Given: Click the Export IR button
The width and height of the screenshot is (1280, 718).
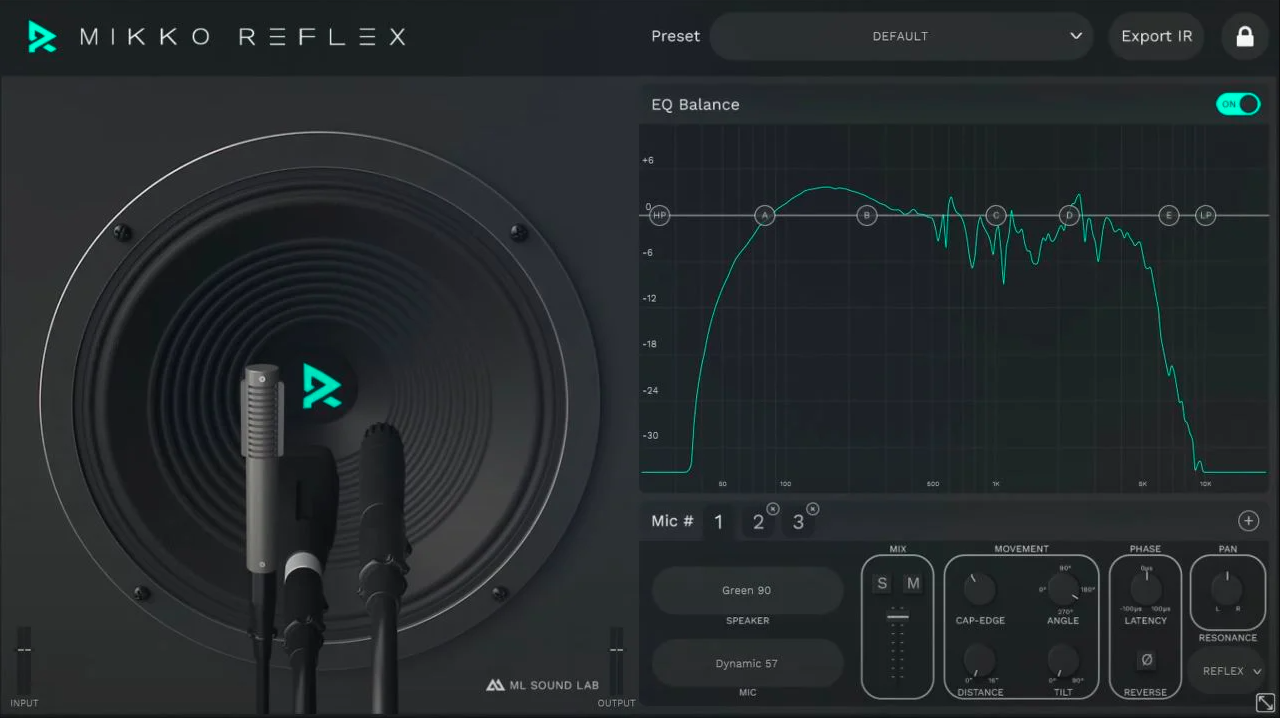Looking at the screenshot, I should [1156, 37].
